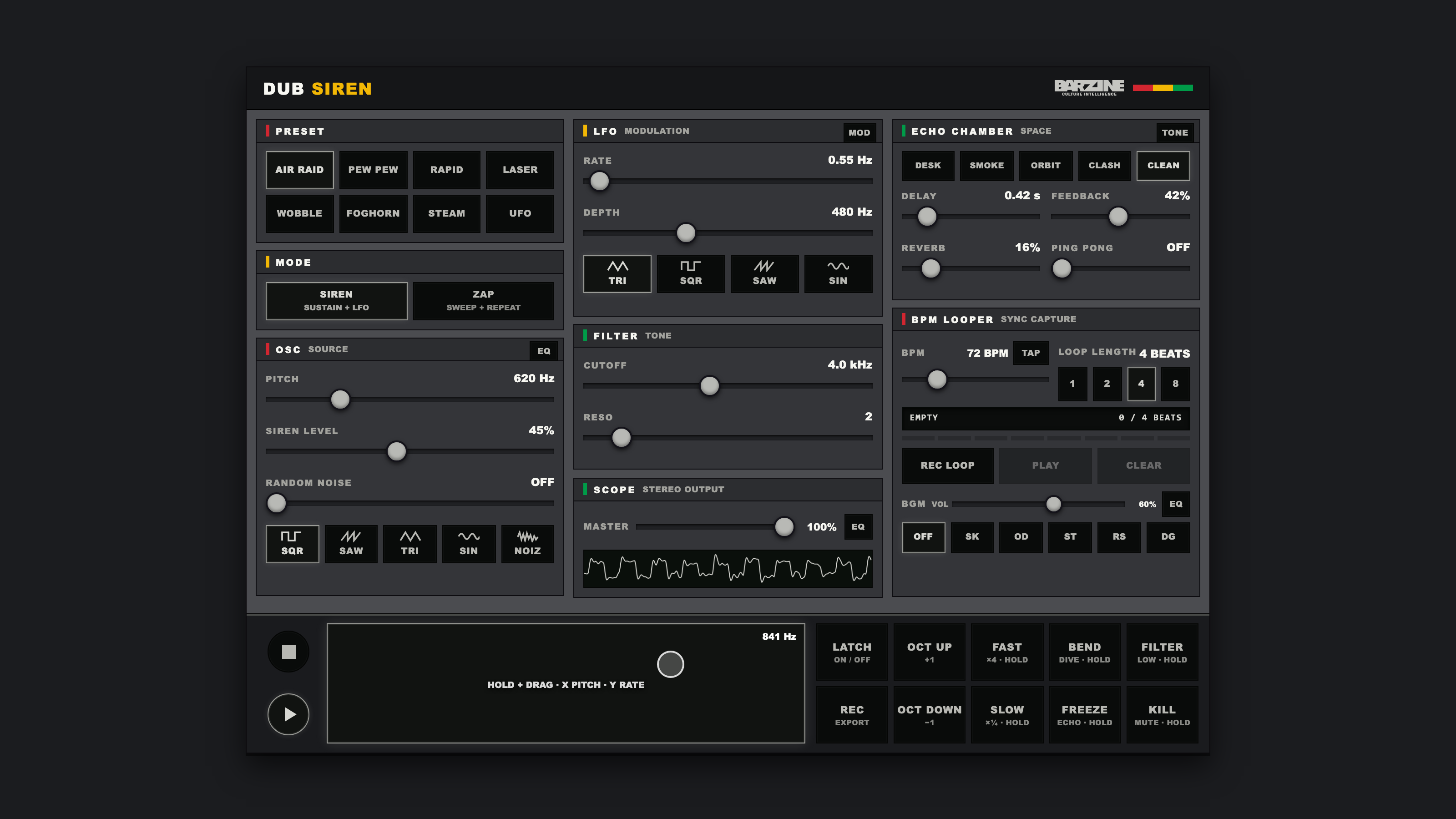The width and height of the screenshot is (1456, 819).
Task: Open the master EQ in Scope
Action: [x=858, y=527]
